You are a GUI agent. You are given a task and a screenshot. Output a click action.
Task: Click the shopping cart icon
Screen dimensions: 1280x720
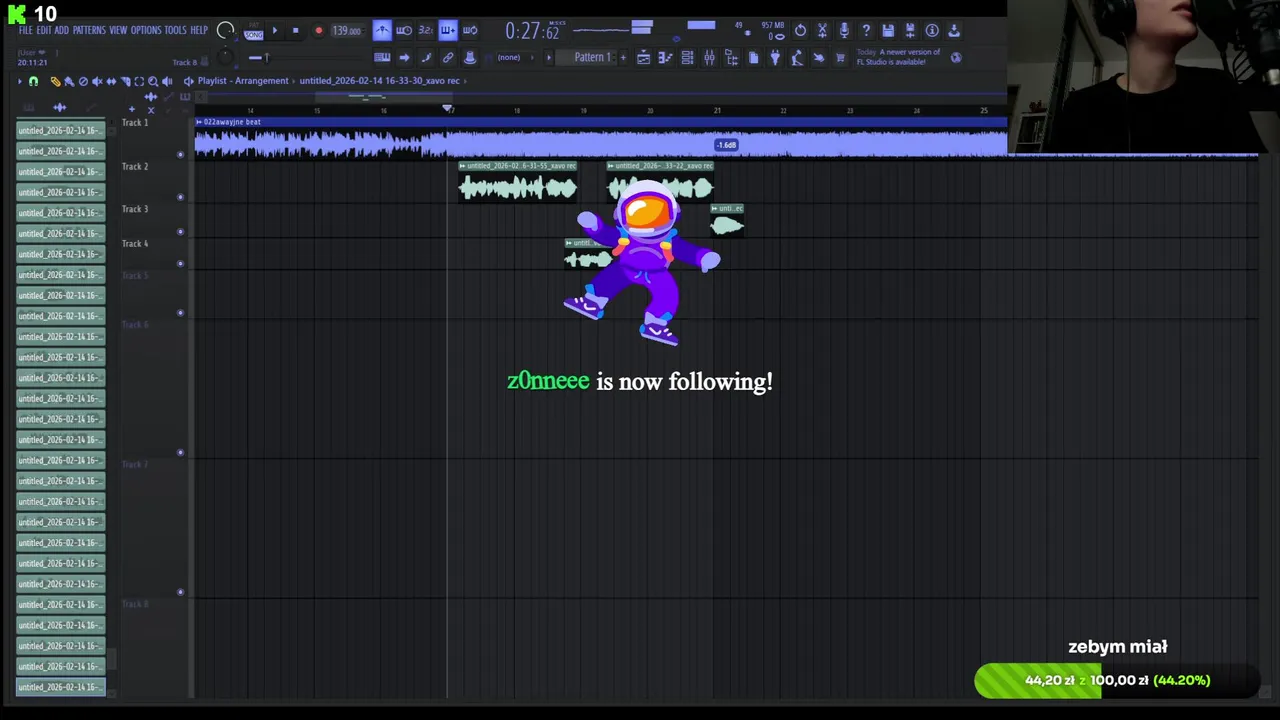pyautogui.click(x=840, y=58)
